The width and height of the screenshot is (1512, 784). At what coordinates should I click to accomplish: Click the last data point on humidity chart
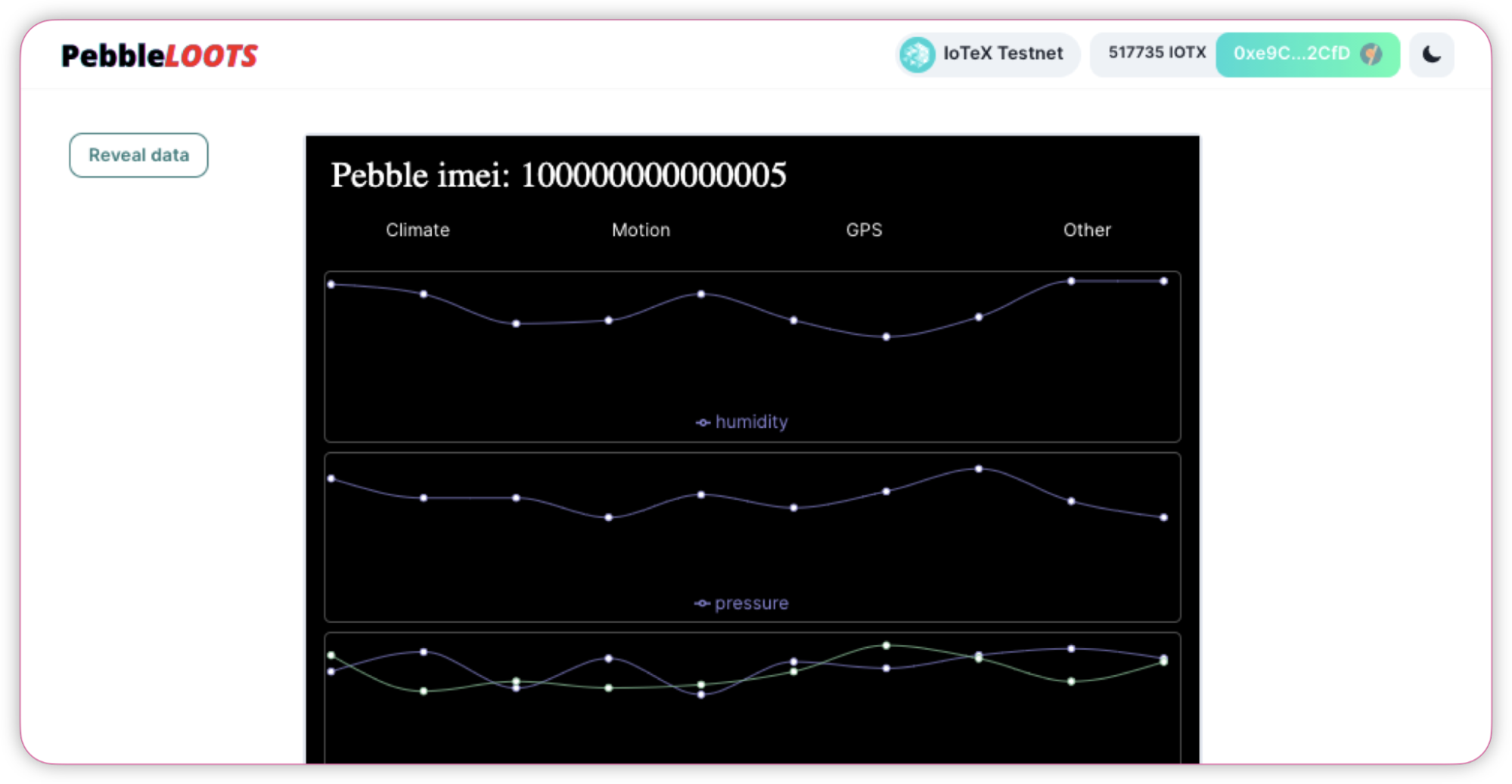point(1163,281)
